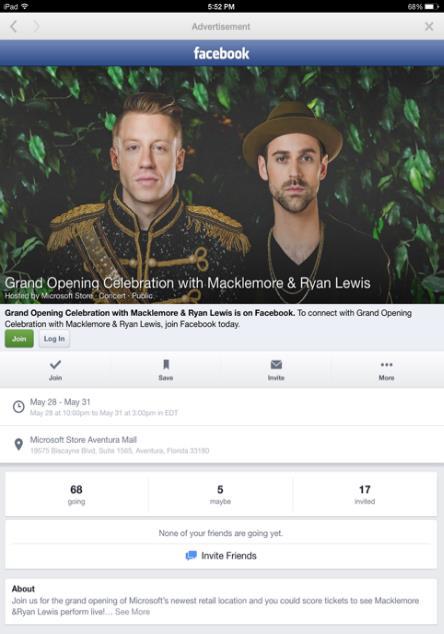Open the May 28 - May 31 date row
This screenshot has width=444, height=634.
pos(222,407)
